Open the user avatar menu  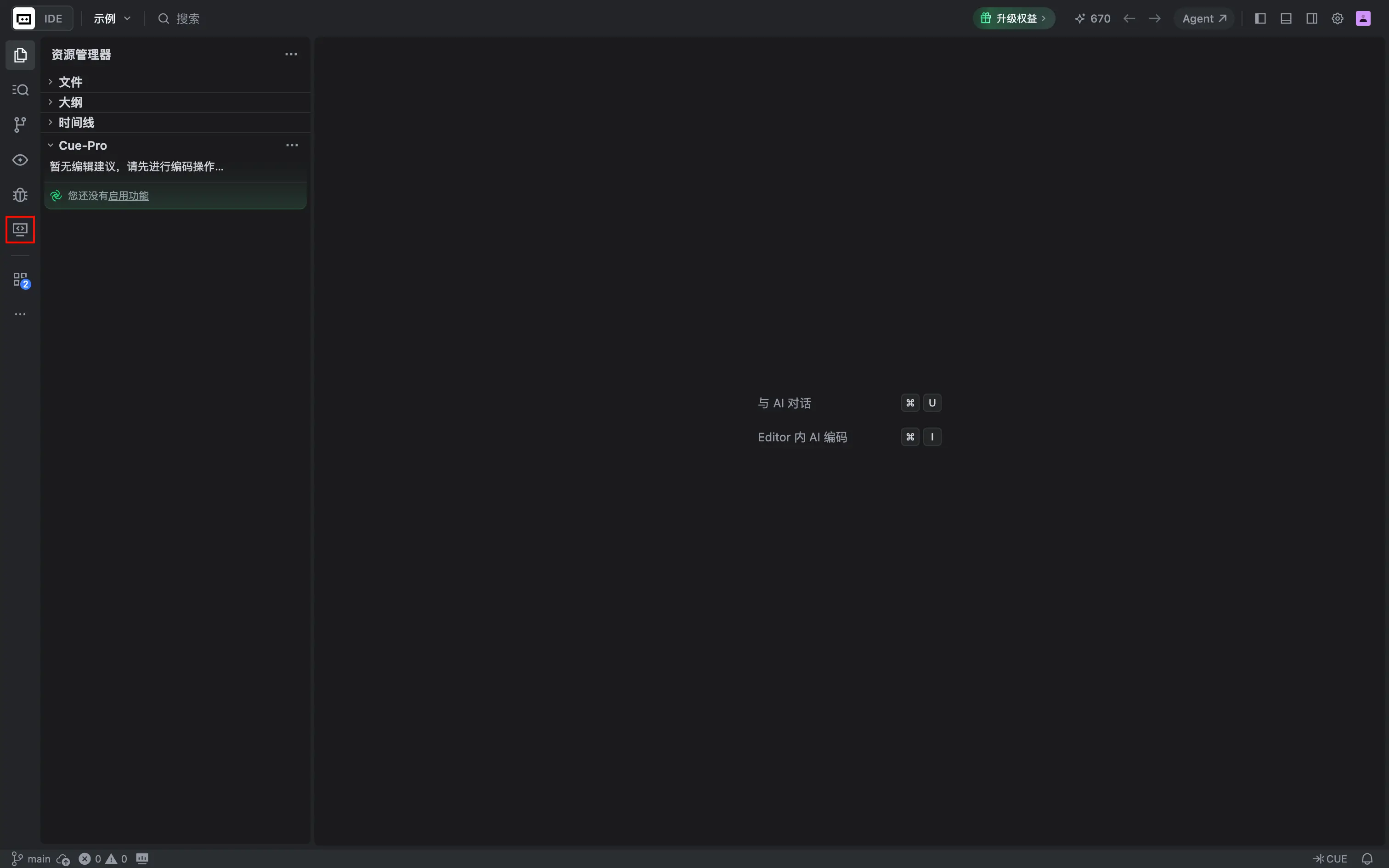pyautogui.click(x=1363, y=18)
